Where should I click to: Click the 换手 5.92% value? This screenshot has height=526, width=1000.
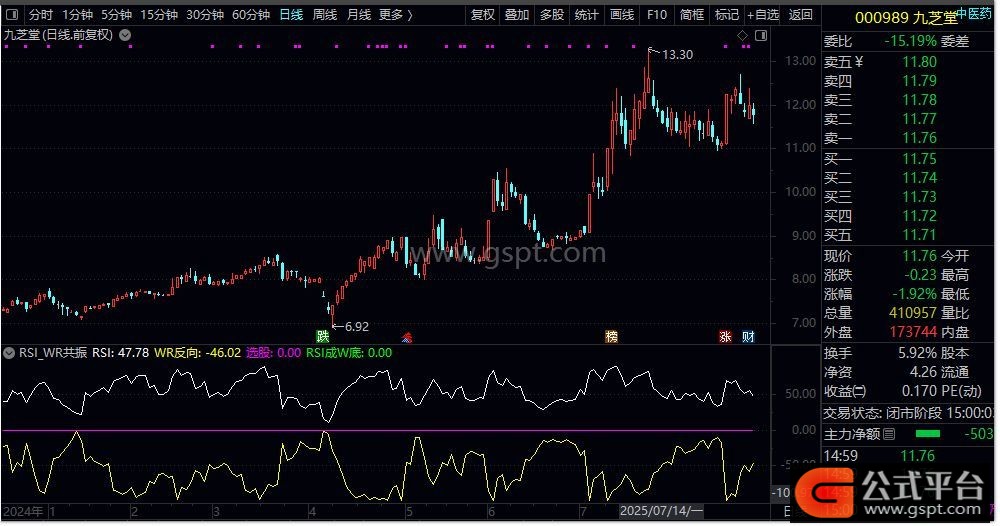point(918,353)
